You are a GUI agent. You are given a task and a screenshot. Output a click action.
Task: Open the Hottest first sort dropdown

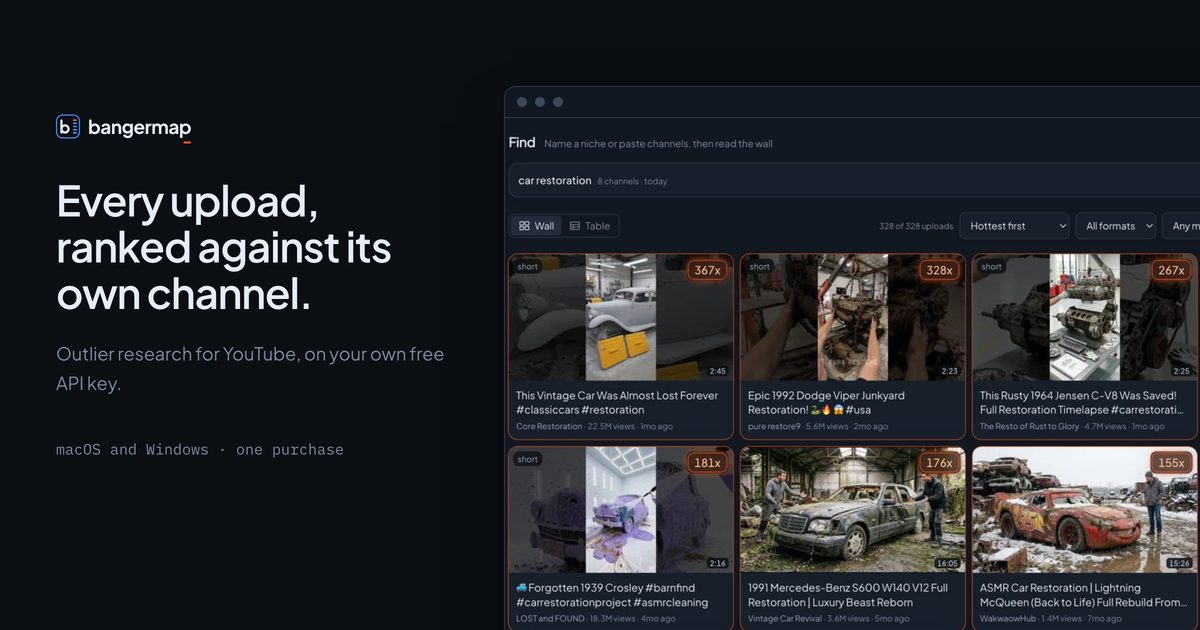point(1015,226)
